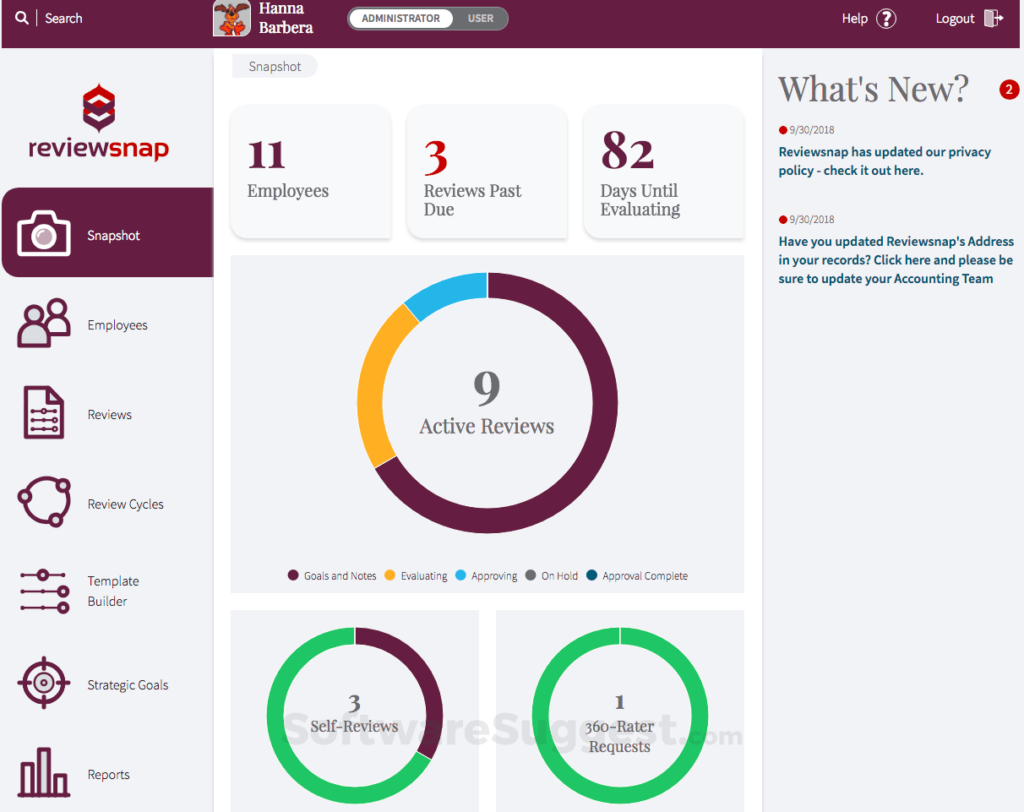Click the Review Cycles circle icon

pyautogui.click(x=44, y=502)
